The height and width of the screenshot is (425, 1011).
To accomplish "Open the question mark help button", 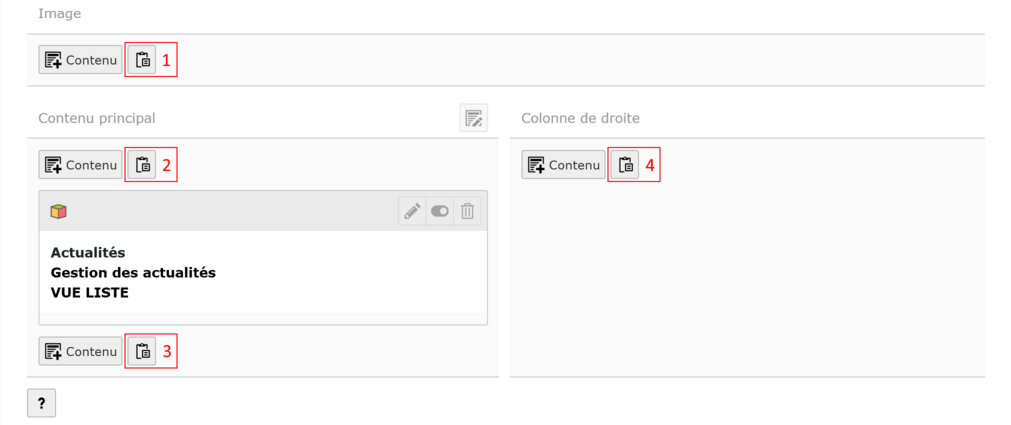I will [41, 403].
